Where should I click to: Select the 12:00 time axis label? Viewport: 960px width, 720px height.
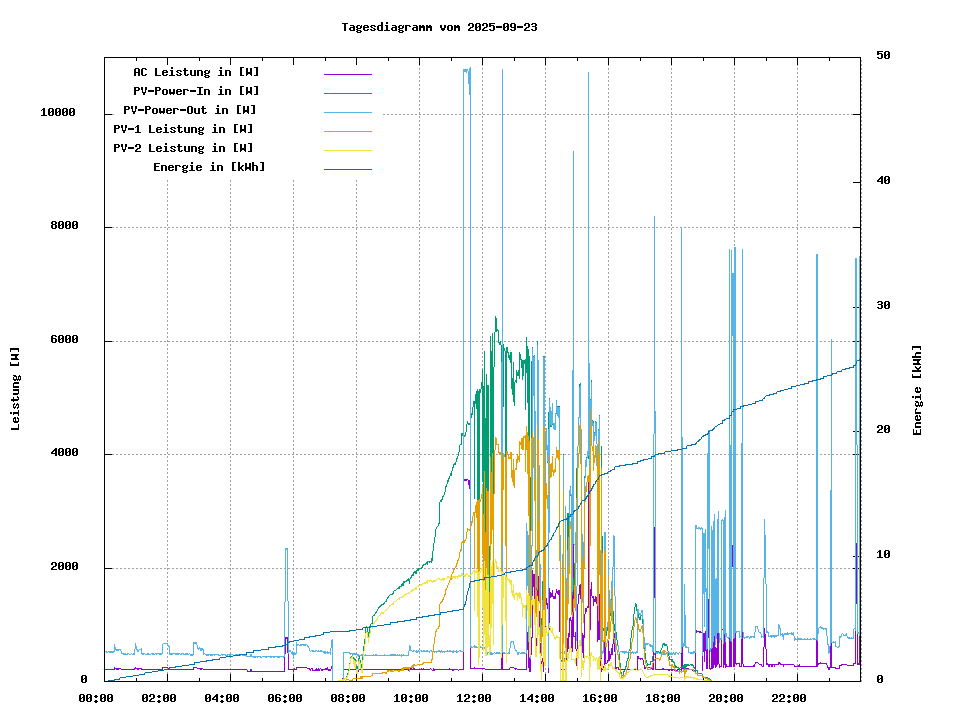tap(478, 698)
